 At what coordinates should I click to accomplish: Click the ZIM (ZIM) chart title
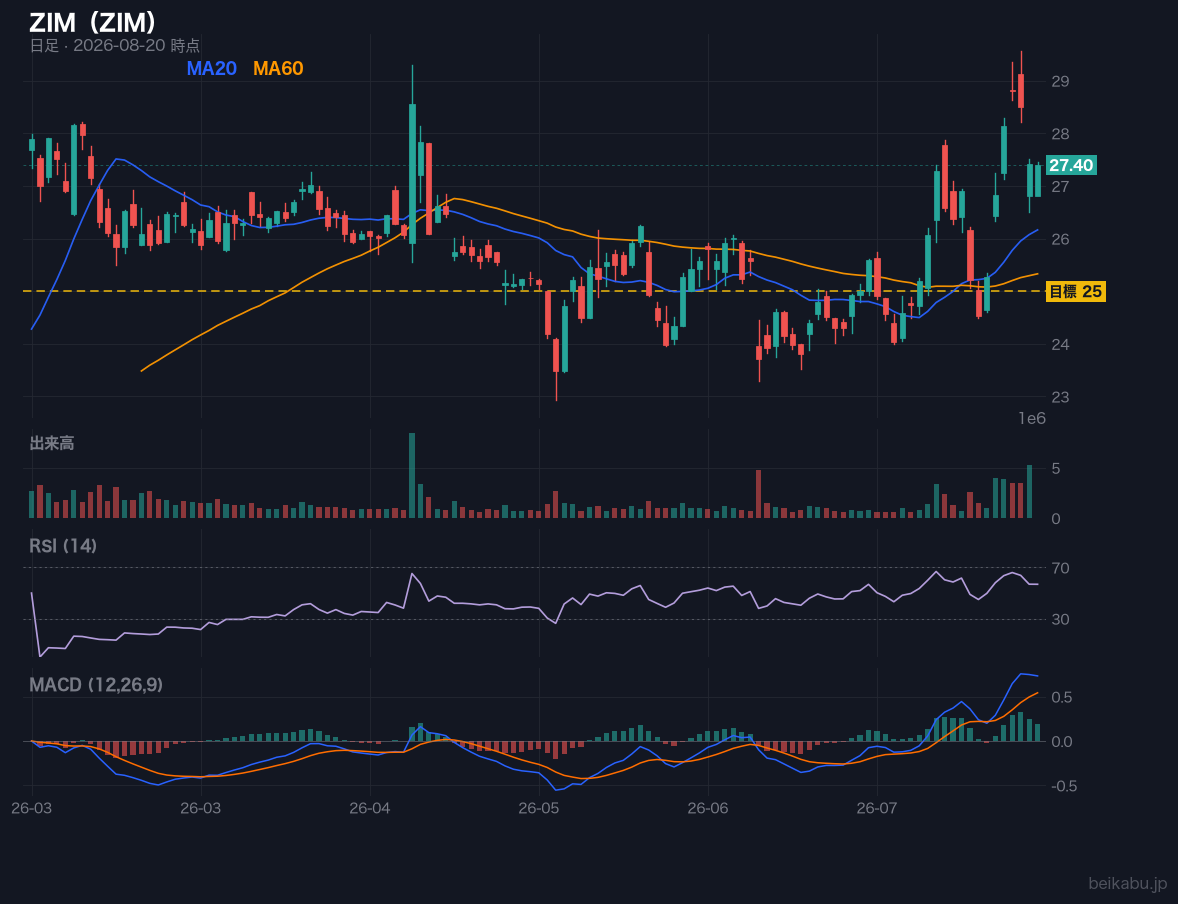coord(92,22)
